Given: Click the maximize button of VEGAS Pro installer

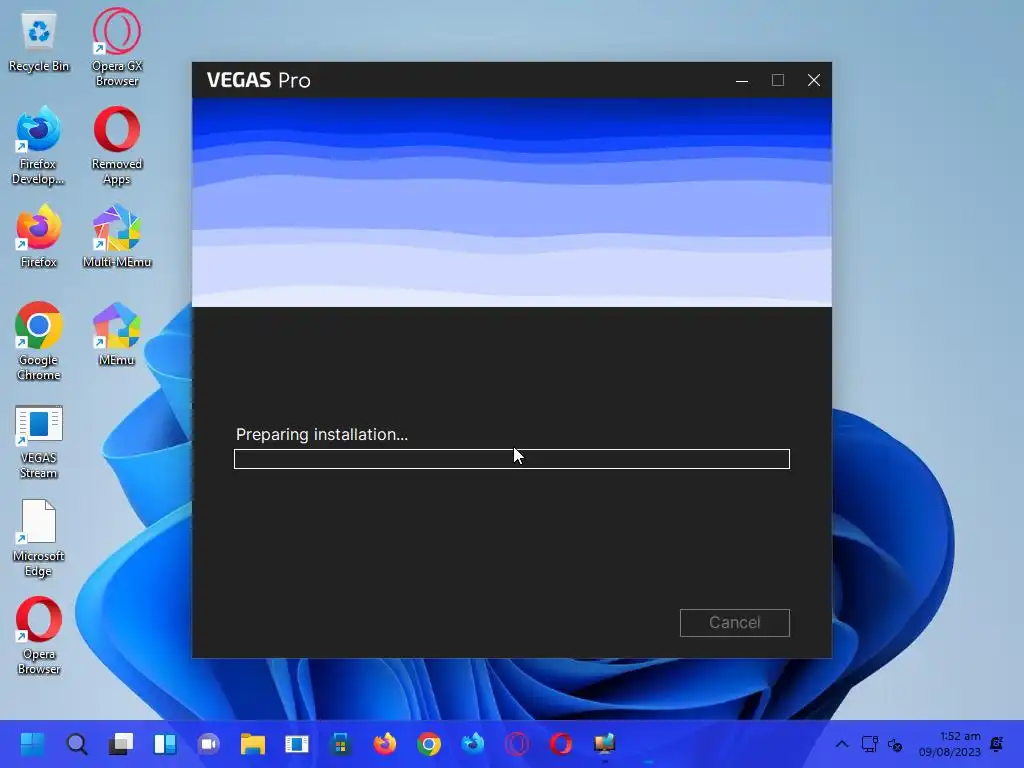Looking at the screenshot, I should [778, 80].
